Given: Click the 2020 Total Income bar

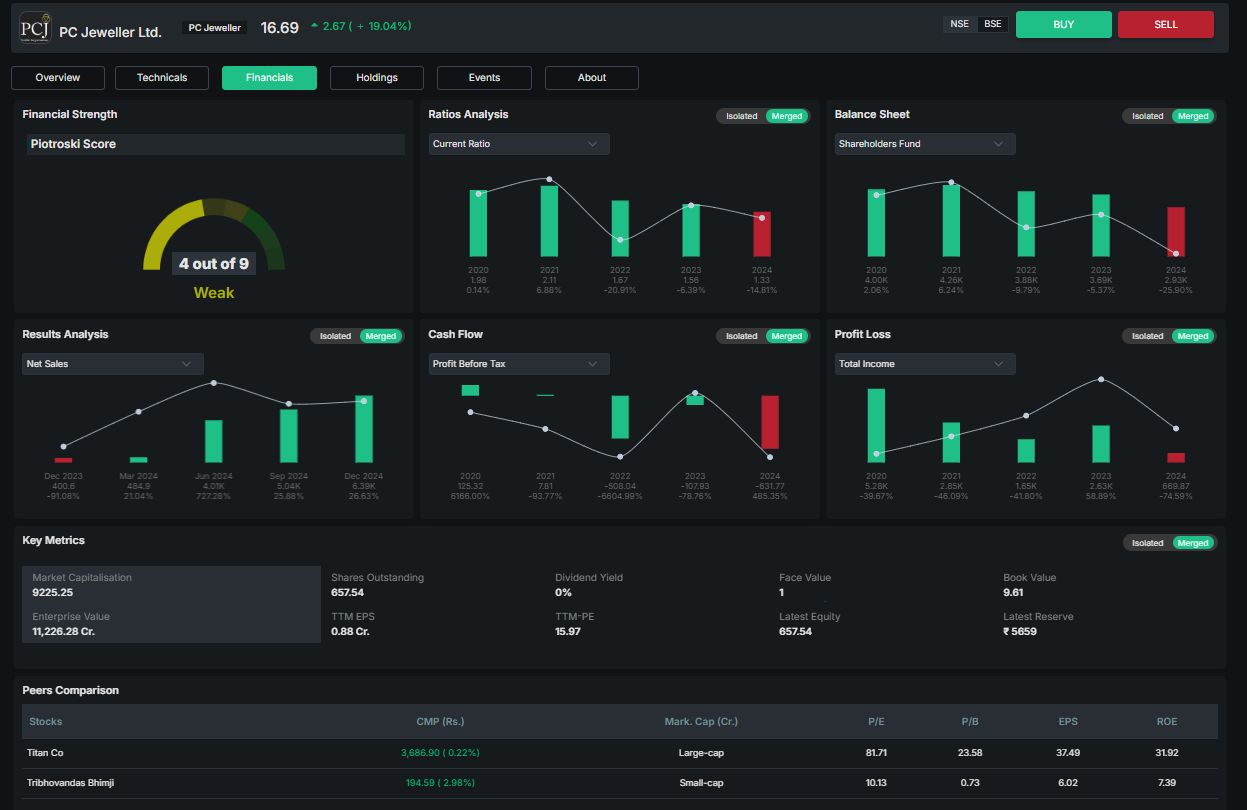Looking at the screenshot, I should point(876,426).
